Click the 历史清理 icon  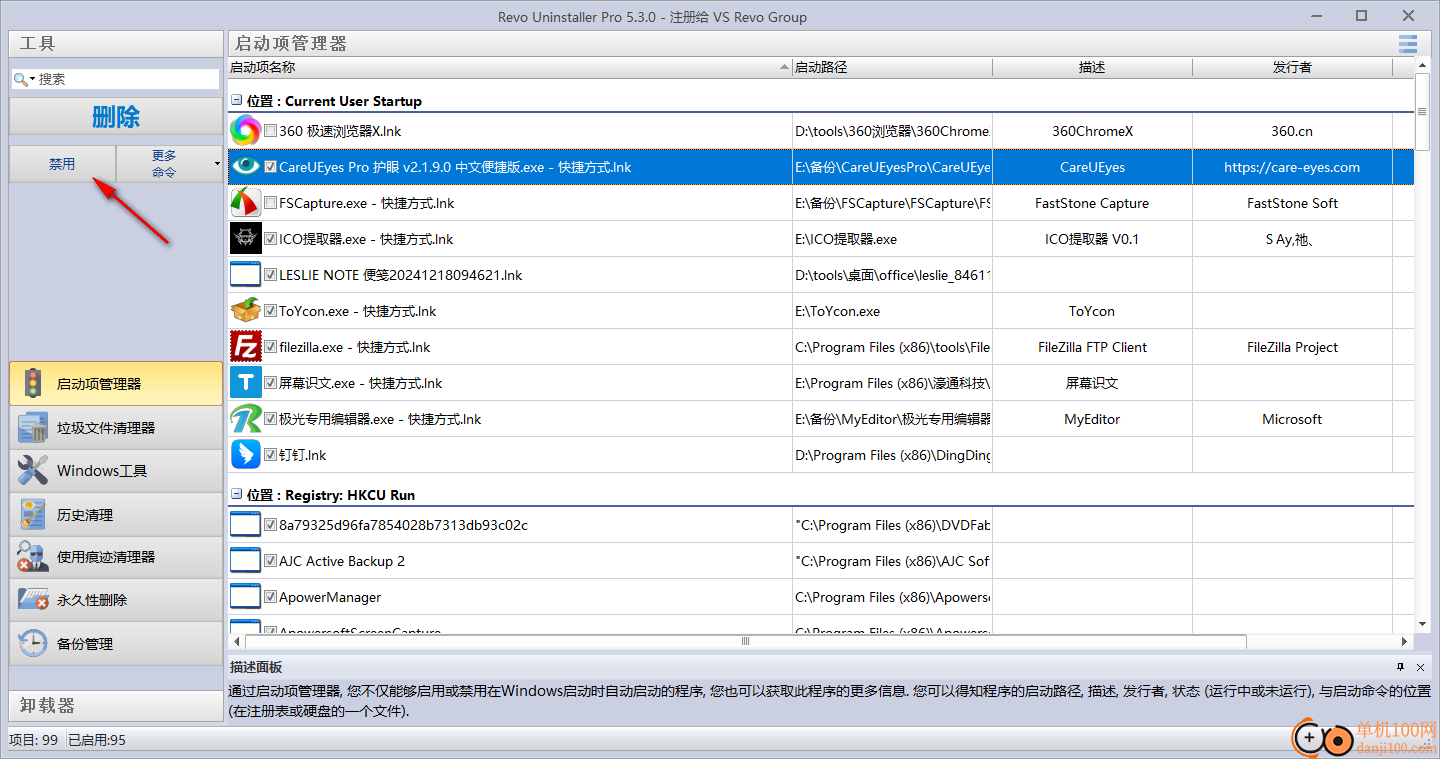33,515
